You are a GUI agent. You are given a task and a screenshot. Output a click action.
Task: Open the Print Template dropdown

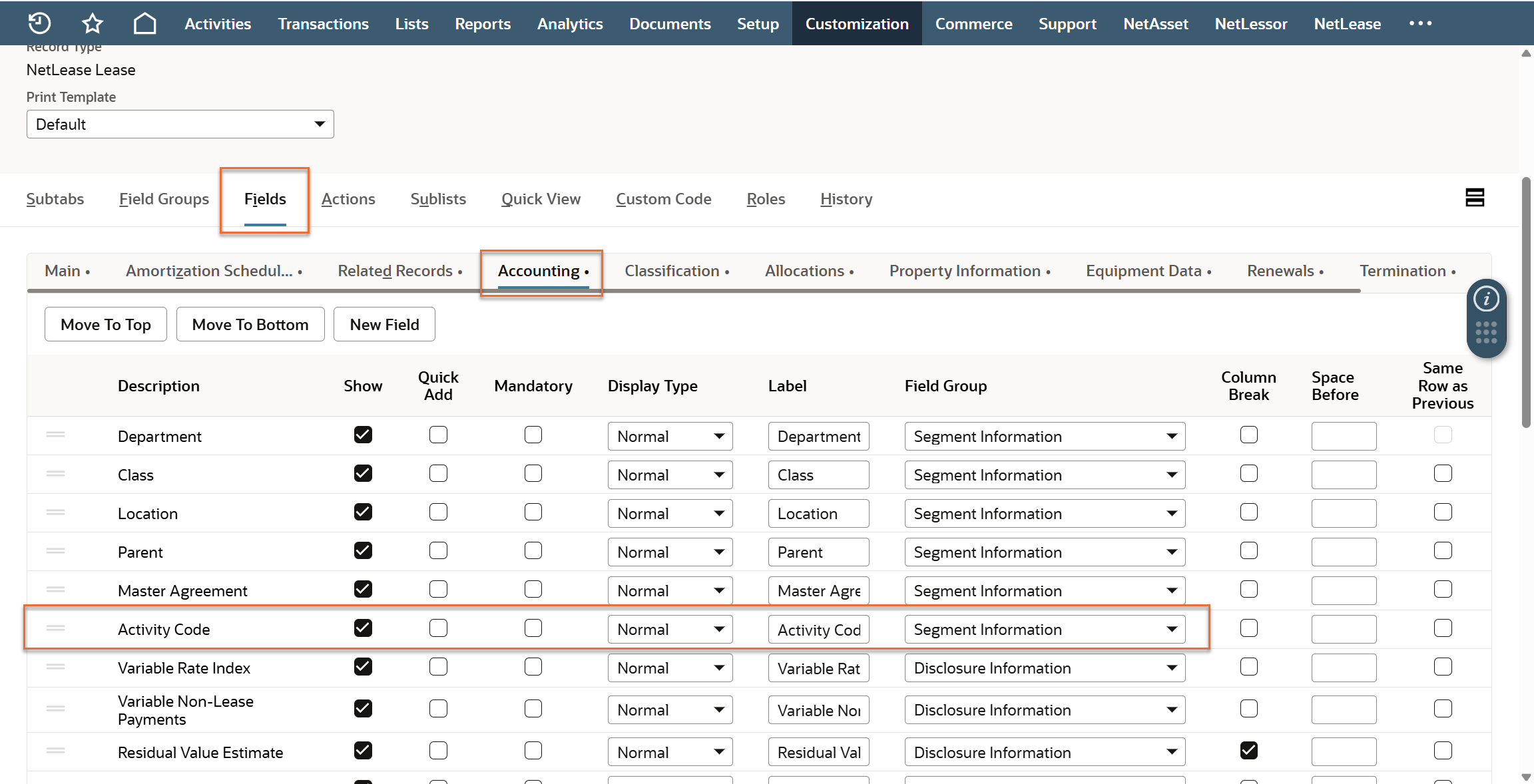pyautogui.click(x=180, y=124)
